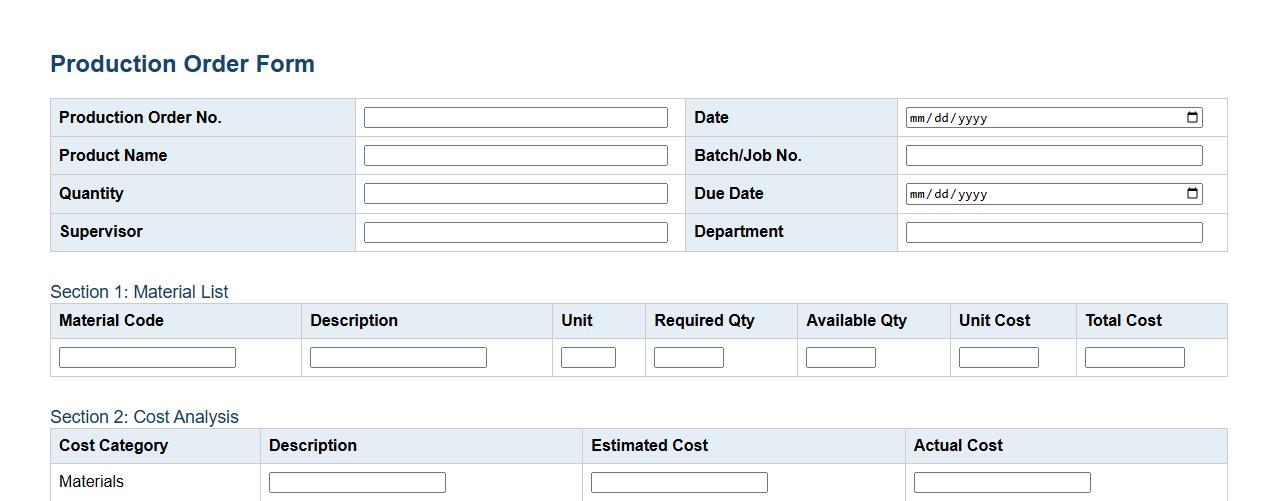The width and height of the screenshot is (1278, 501).
Task: Click the Estimated Cost column header
Action: click(744, 446)
